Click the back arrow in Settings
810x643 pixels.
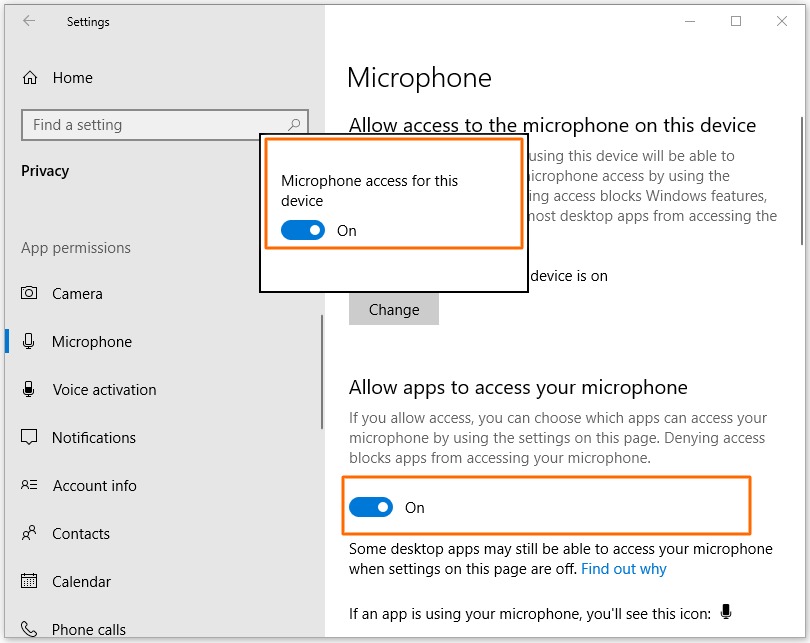[x=28, y=22]
